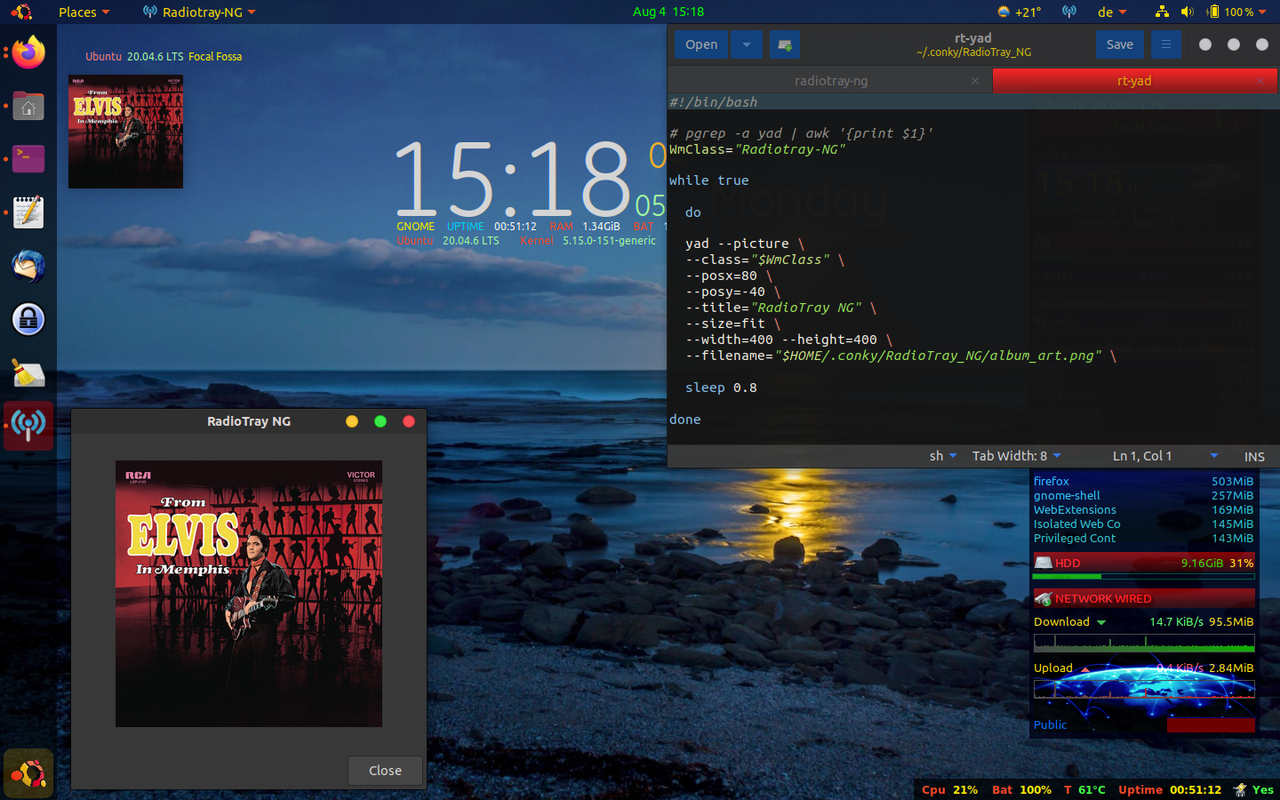Screen dimensions: 1280x800
Task: Click the red close dot of RadioTray NG
Action: click(x=408, y=422)
